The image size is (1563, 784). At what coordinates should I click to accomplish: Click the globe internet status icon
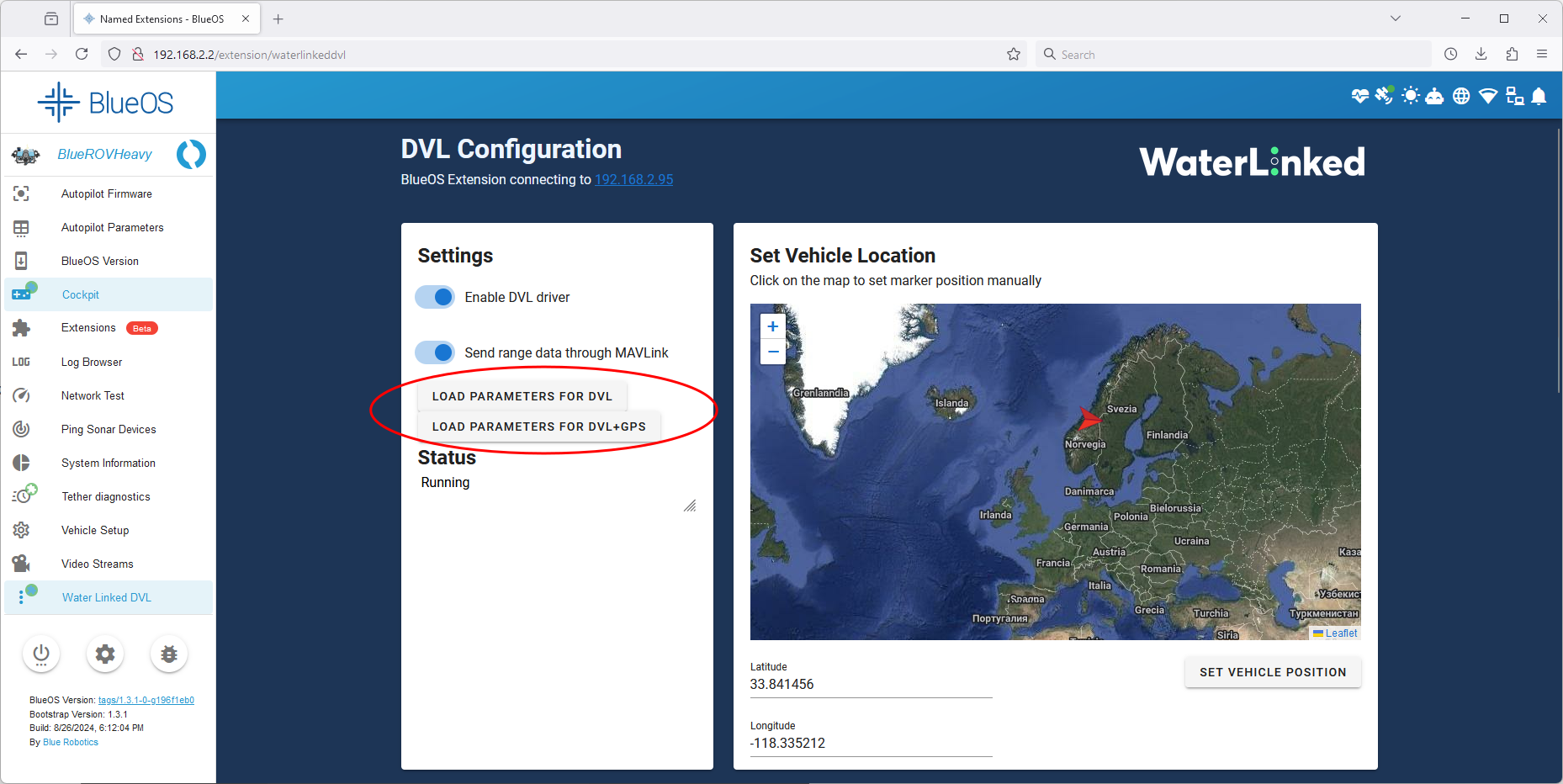point(1462,96)
